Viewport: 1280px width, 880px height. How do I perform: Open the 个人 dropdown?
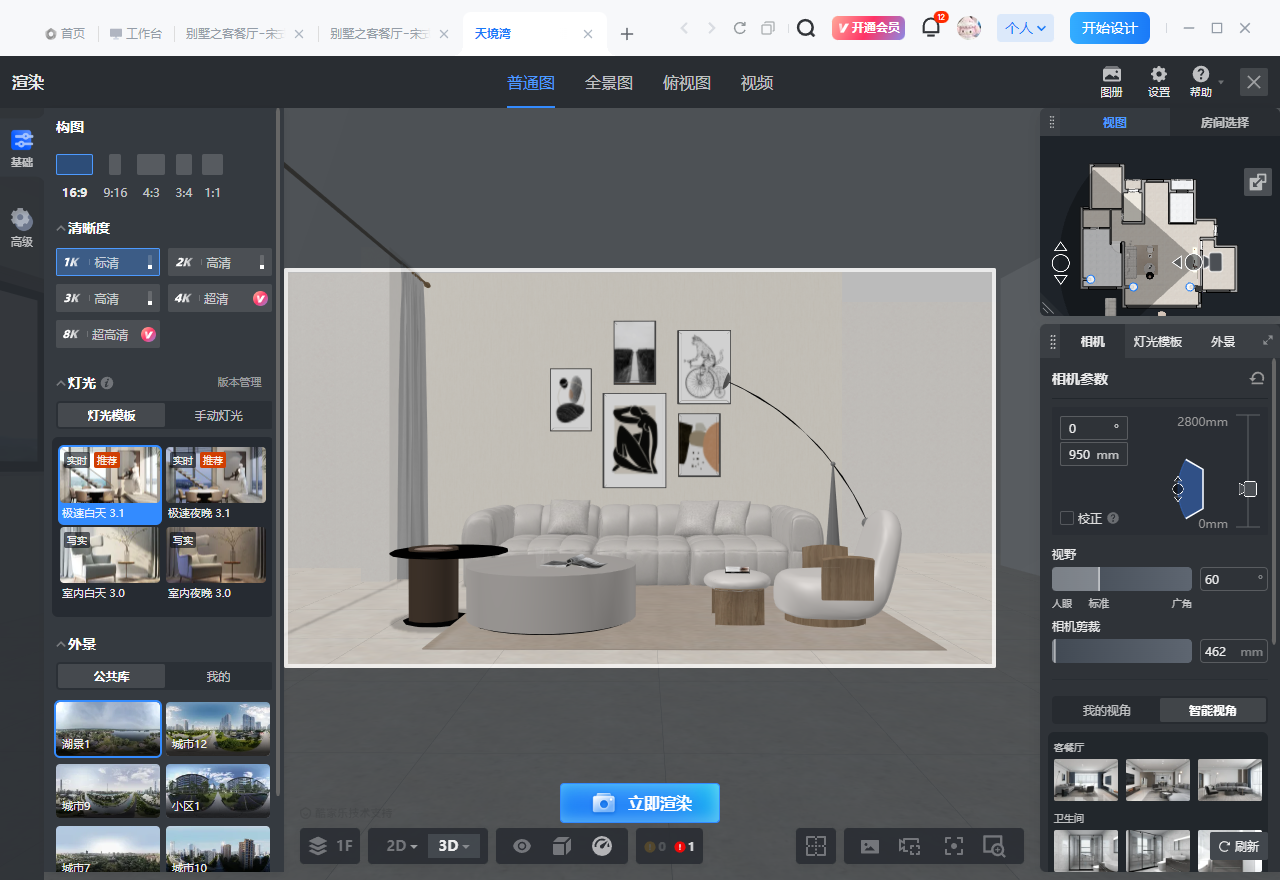pos(1025,28)
